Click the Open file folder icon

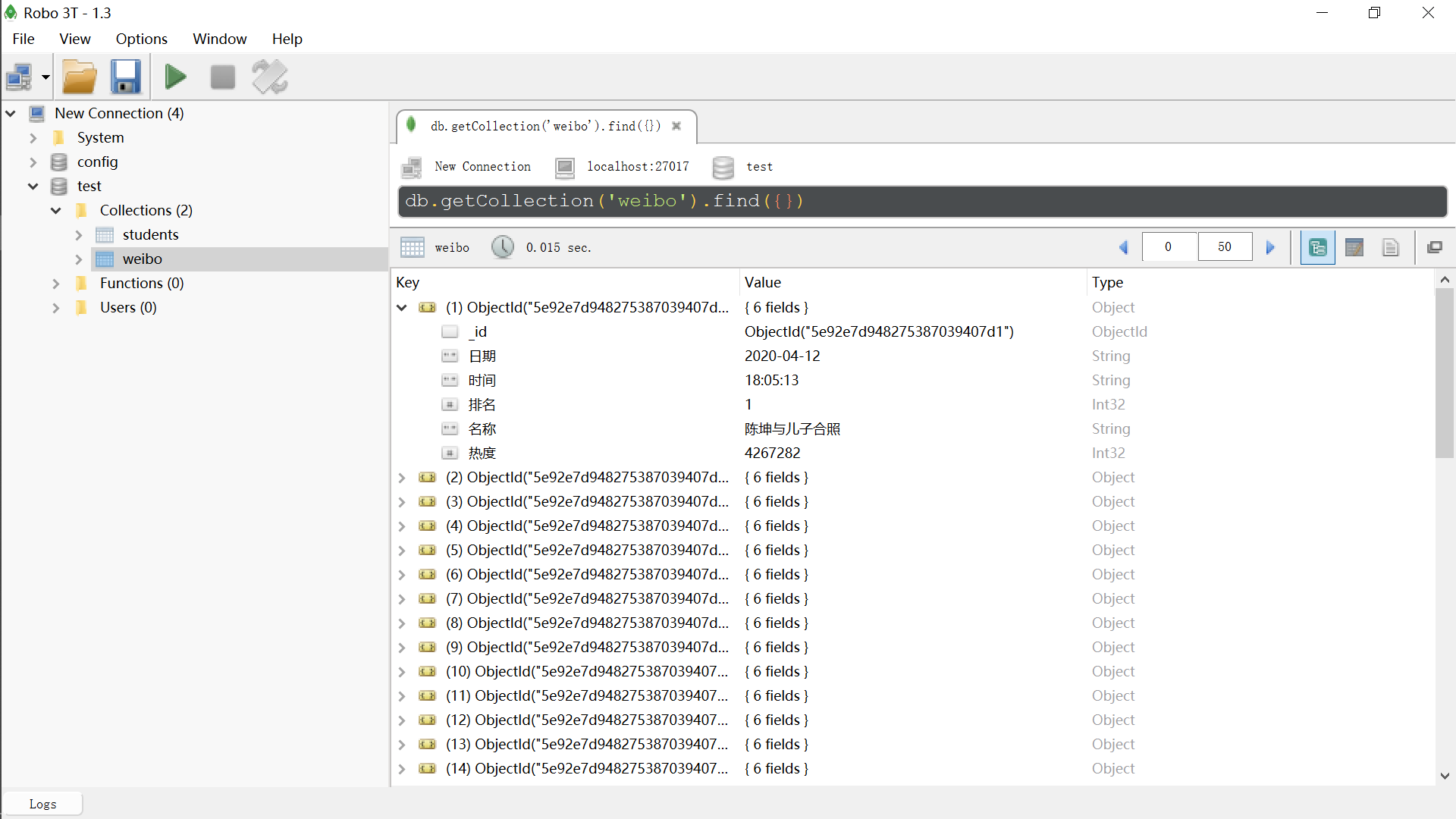point(80,77)
